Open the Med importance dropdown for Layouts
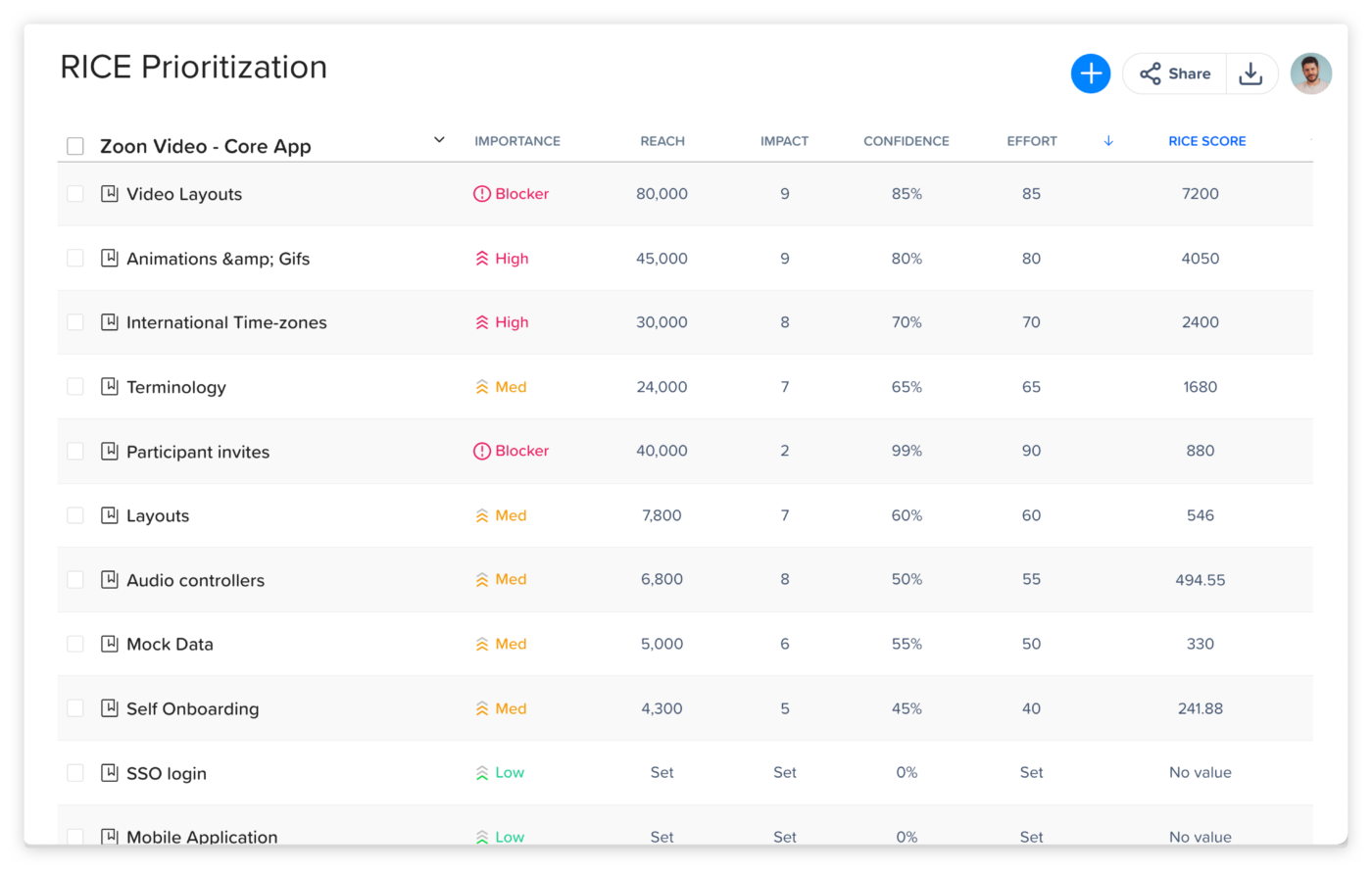 point(501,515)
